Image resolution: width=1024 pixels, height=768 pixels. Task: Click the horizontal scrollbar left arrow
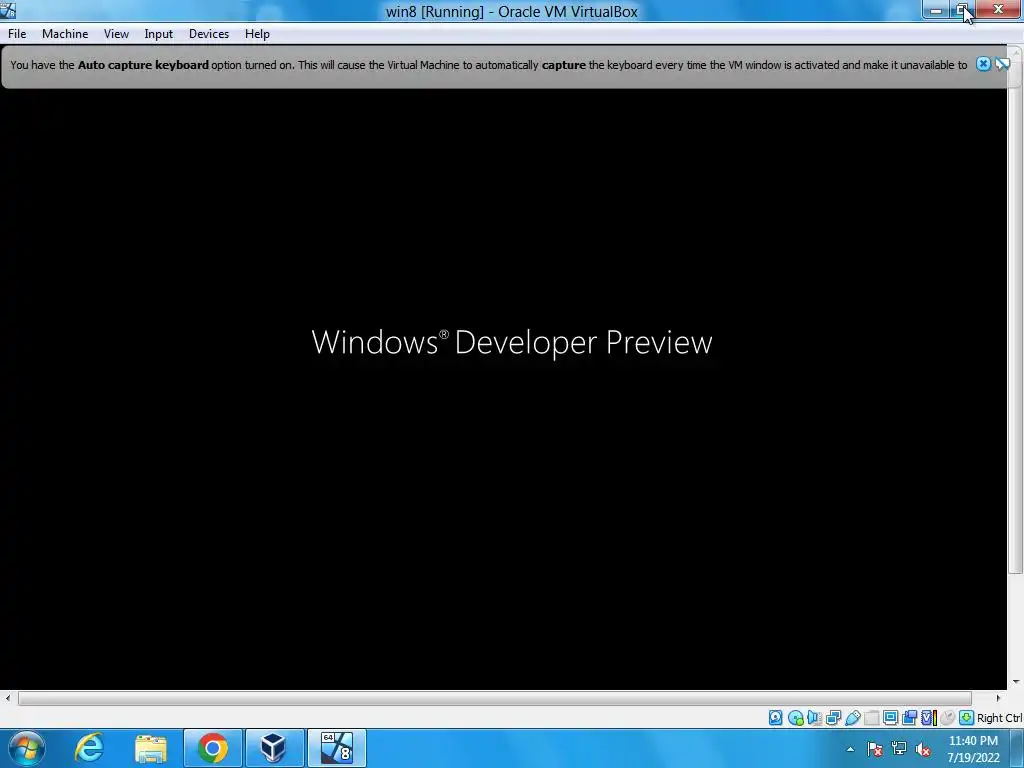8,698
